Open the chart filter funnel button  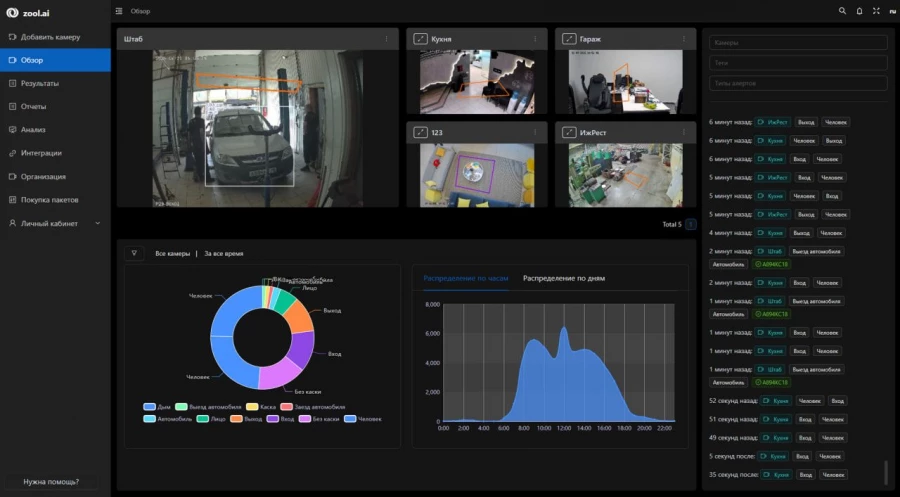coord(134,253)
